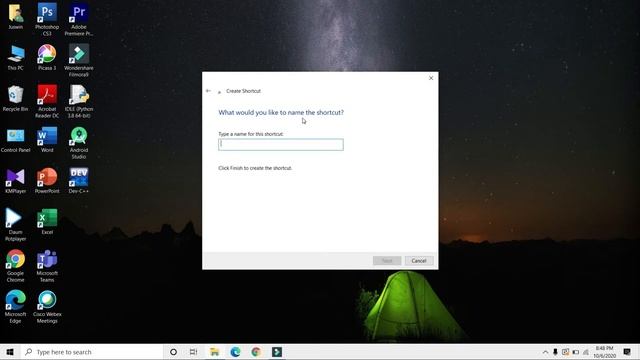Select the Daum Potplayer shortcut
This screenshot has width=640, height=360.
click(16, 224)
